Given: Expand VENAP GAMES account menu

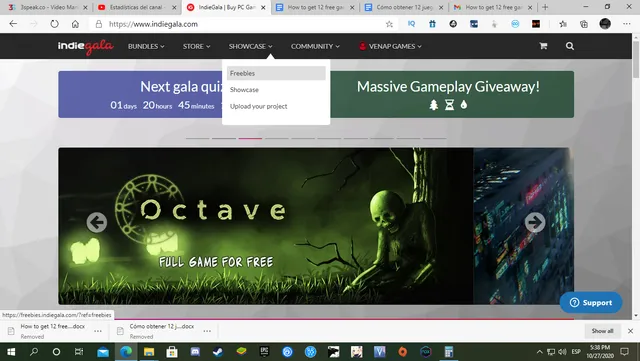Looking at the screenshot, I should click(390, 46).
